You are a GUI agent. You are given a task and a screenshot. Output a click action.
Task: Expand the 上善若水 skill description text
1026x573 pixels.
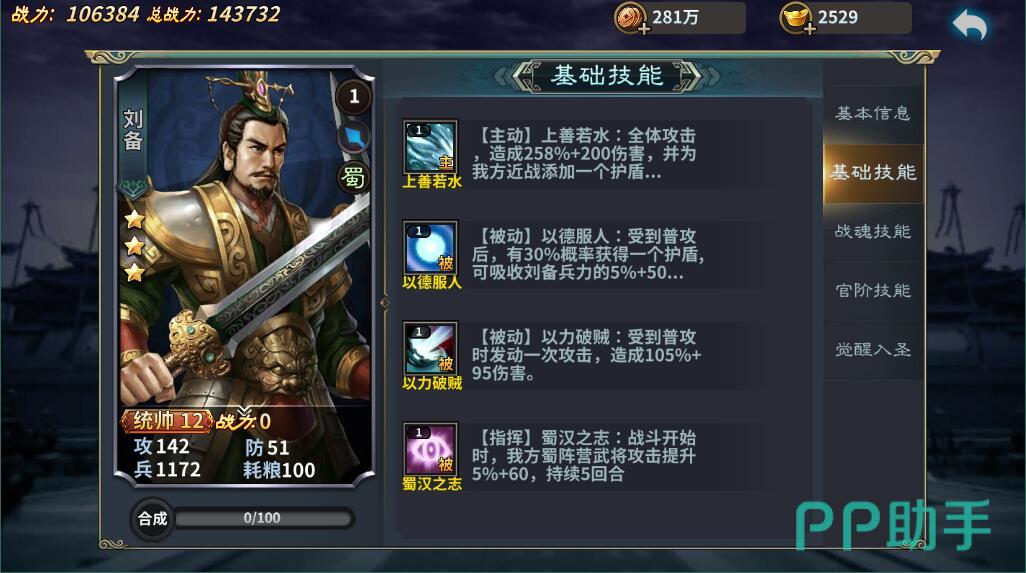584,154
